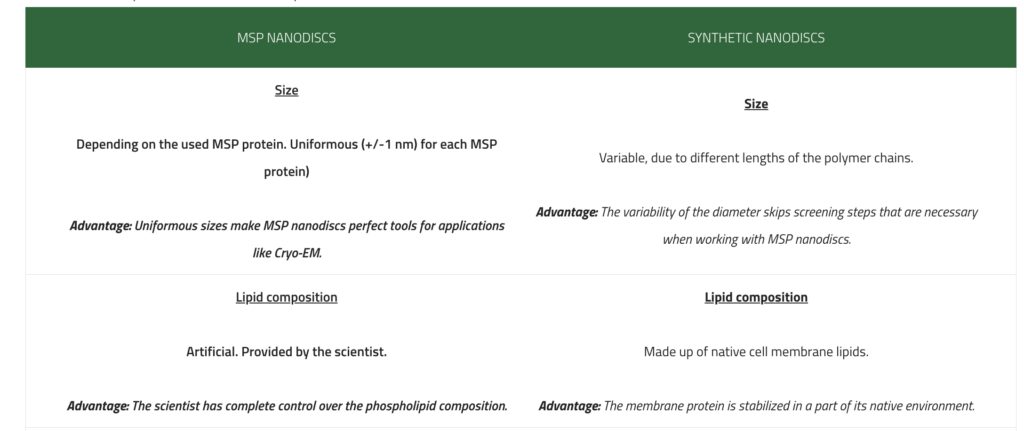1024x431 pixels.
Task: Click the text 'Depending on the used MSP protein'
Action: (216, 144)
